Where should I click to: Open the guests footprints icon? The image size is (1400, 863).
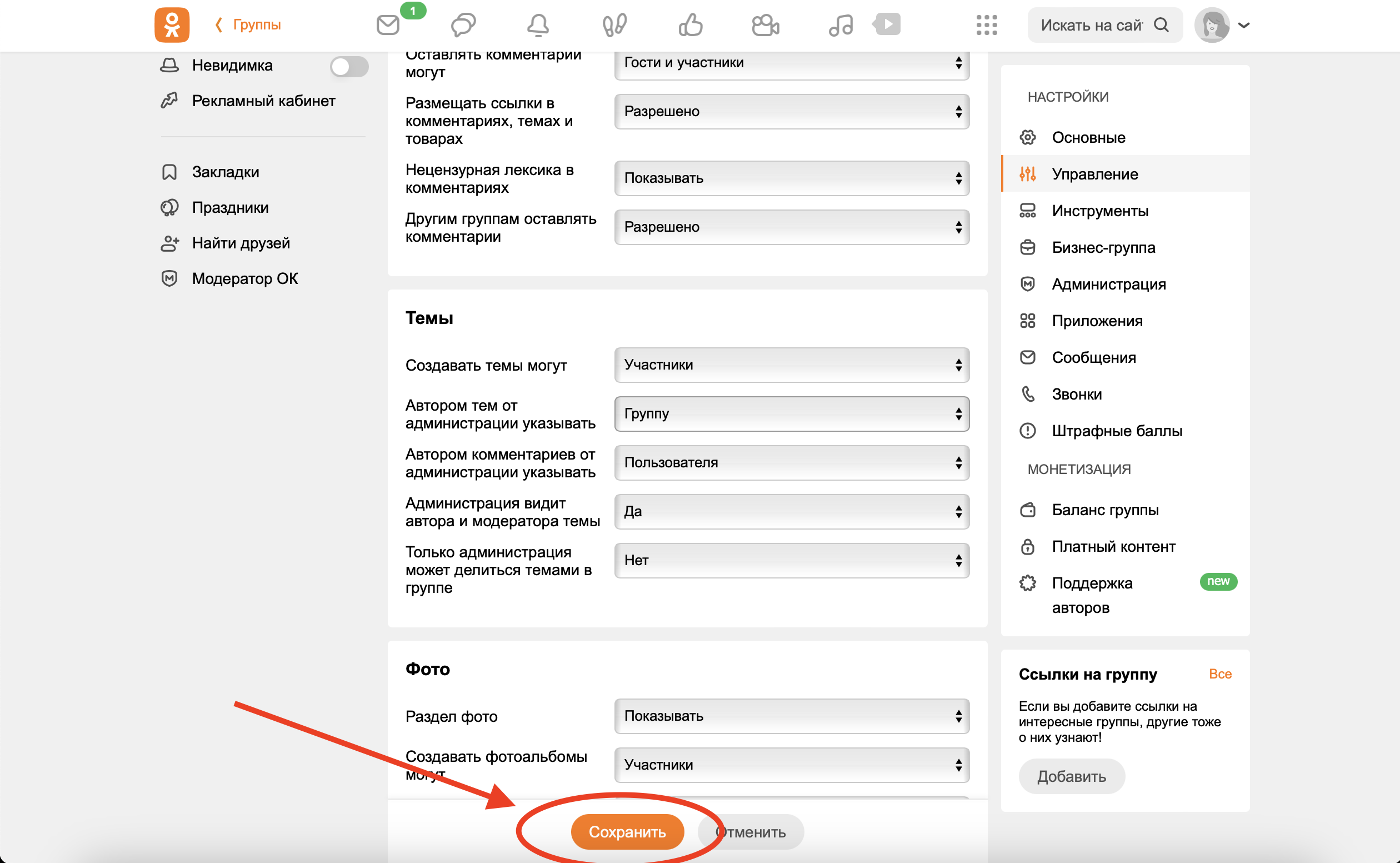click(614, 25)
